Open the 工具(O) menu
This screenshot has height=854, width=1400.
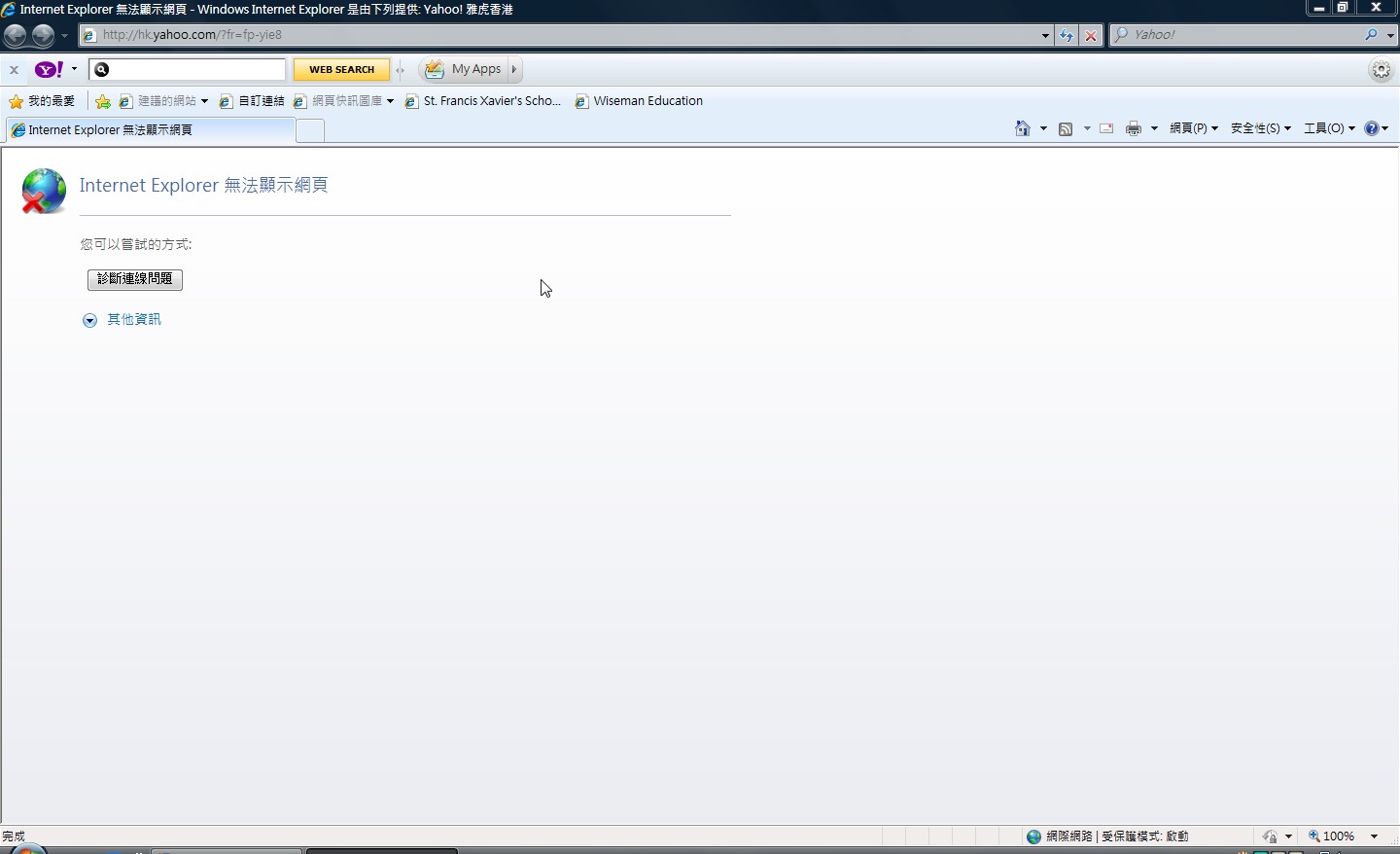pyautogui.click(x=1329, y=128)
